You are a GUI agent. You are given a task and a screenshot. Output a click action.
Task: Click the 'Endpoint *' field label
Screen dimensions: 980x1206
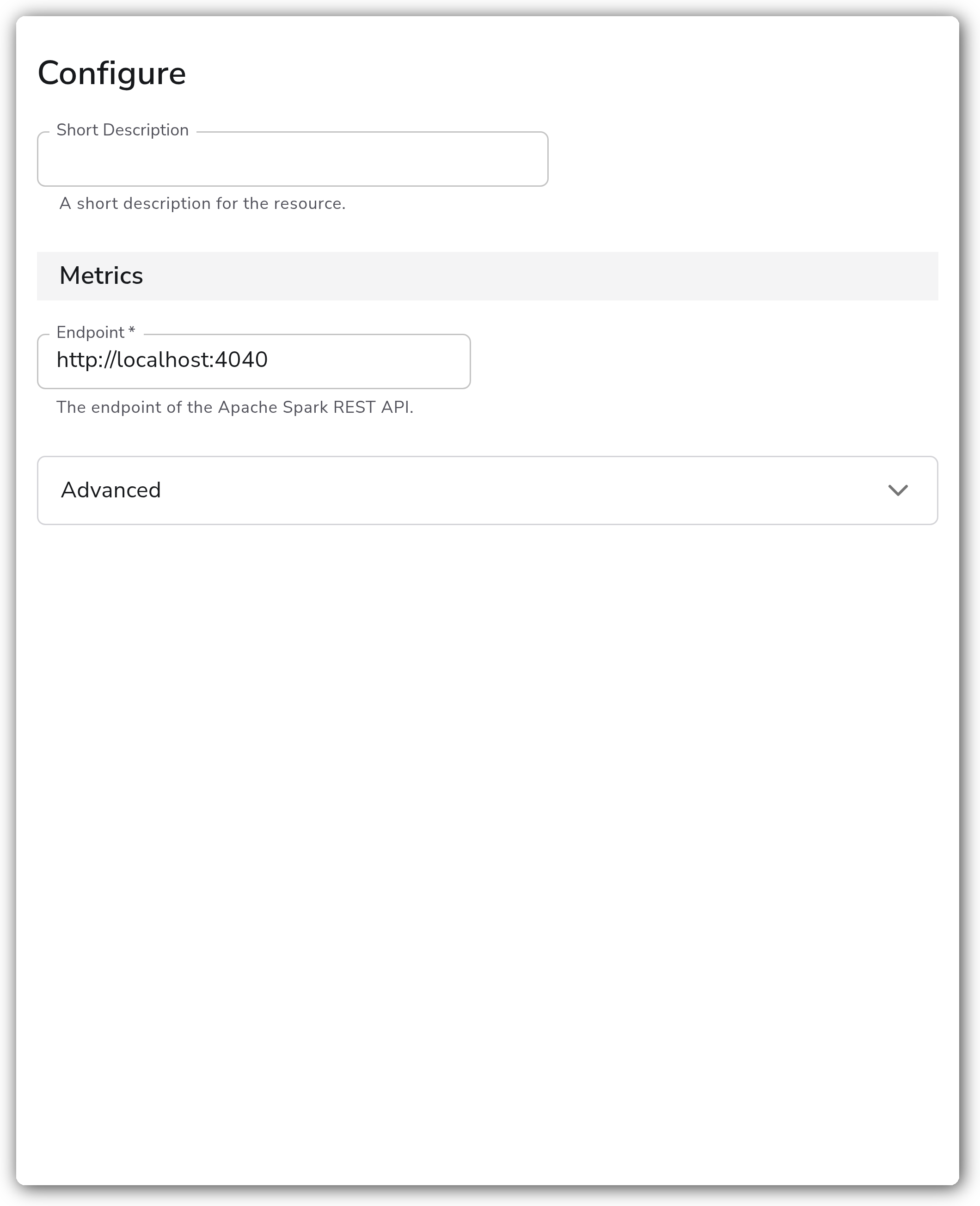point(95,332)
